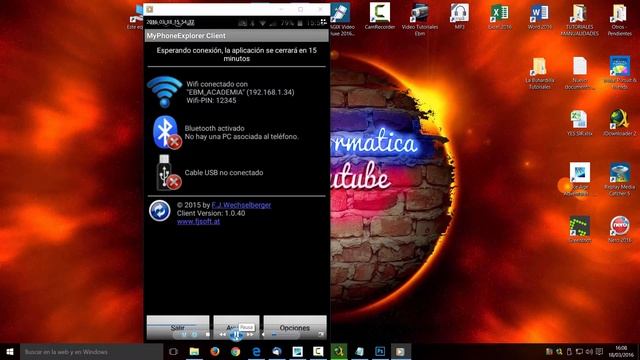Click the "Cable USB no conectado" text

coord(224,173)
